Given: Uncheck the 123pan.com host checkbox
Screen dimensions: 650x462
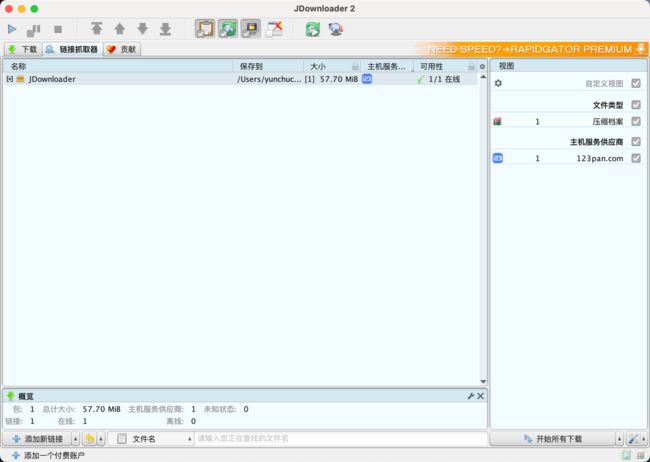Looking at the screenshot, I should (635, 158).
